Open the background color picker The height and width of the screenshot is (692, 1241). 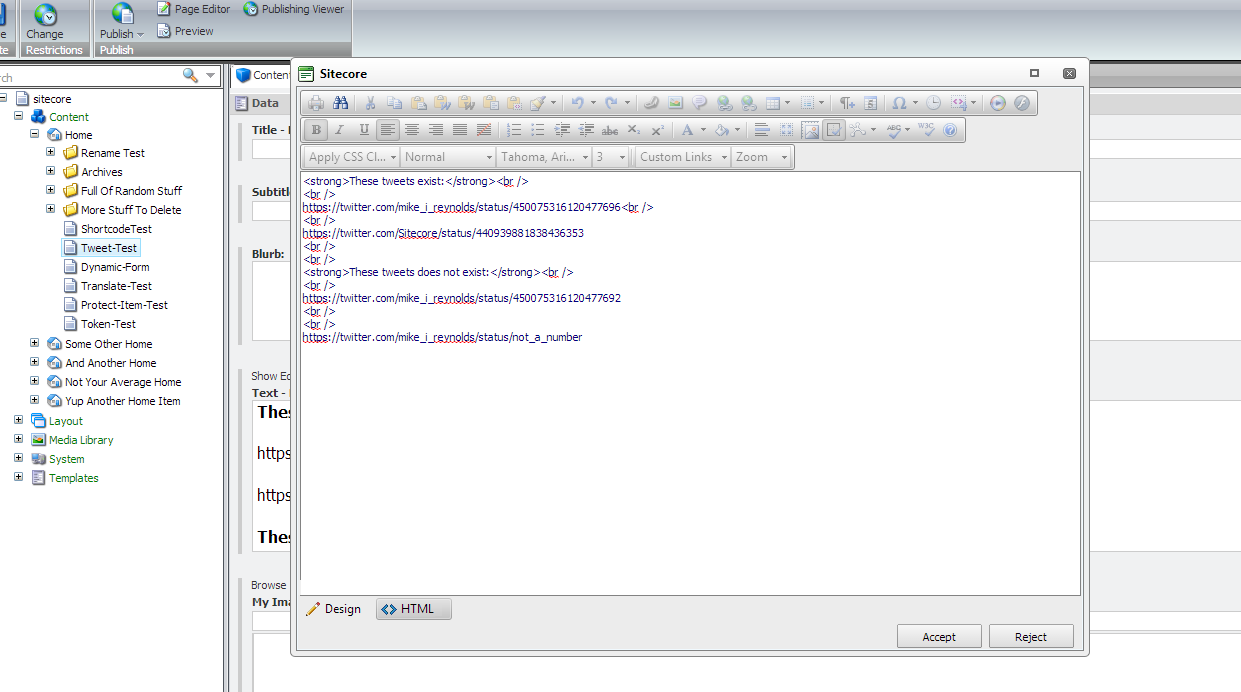click(722, 130)
